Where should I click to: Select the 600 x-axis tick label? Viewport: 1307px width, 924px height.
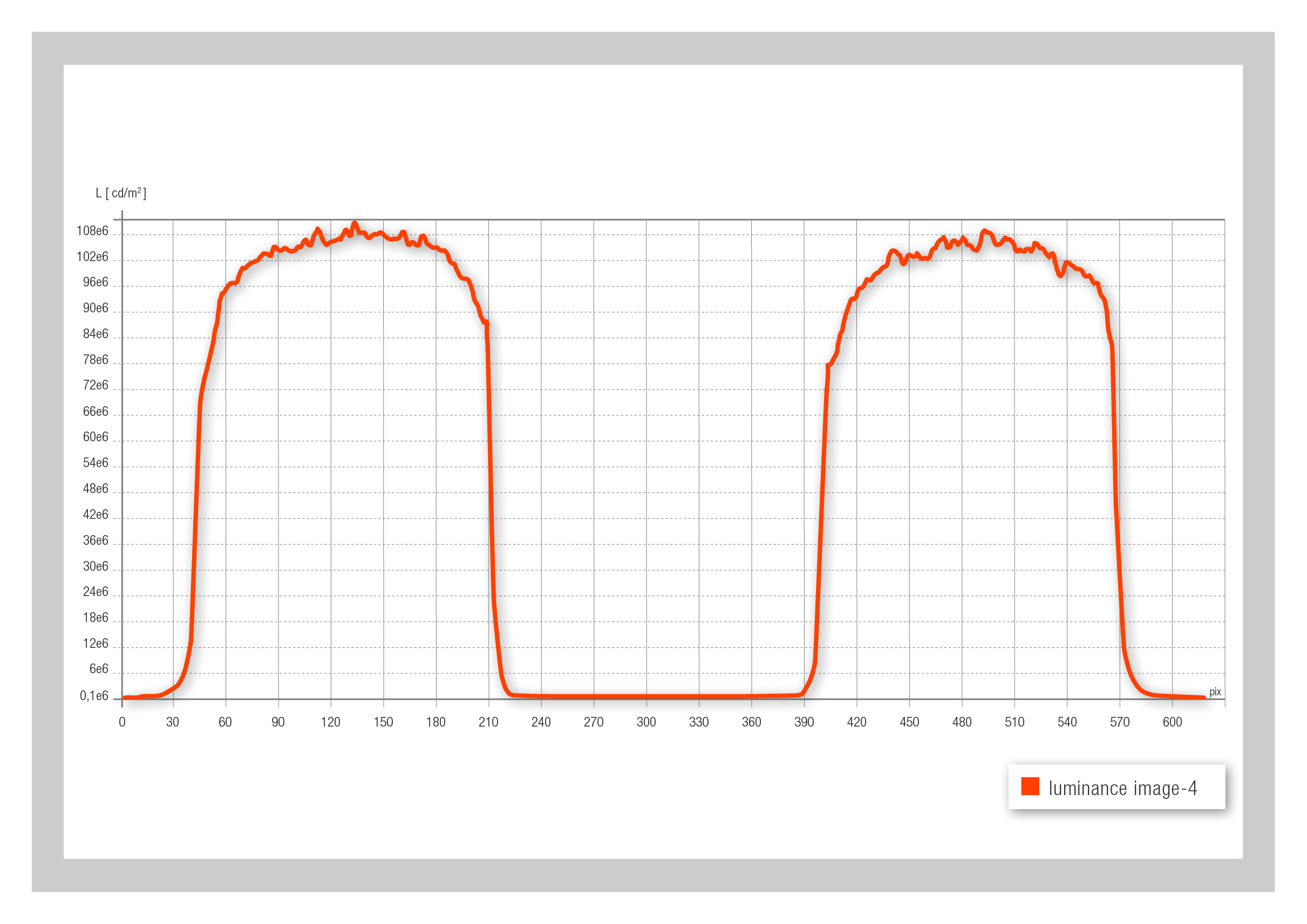pyautogui.click(x=1172, y=722)
